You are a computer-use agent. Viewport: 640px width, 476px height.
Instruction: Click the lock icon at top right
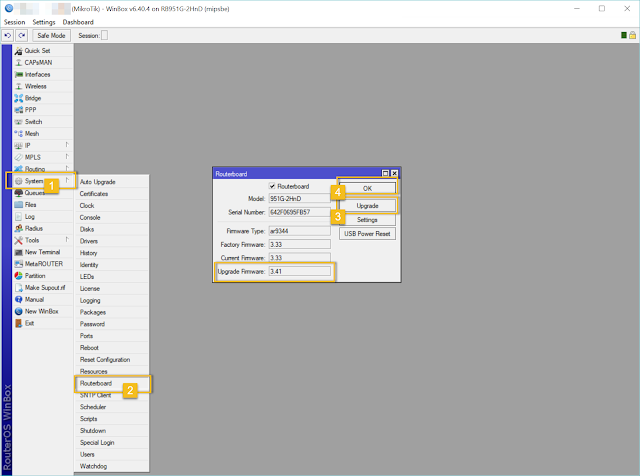[632, 35]
